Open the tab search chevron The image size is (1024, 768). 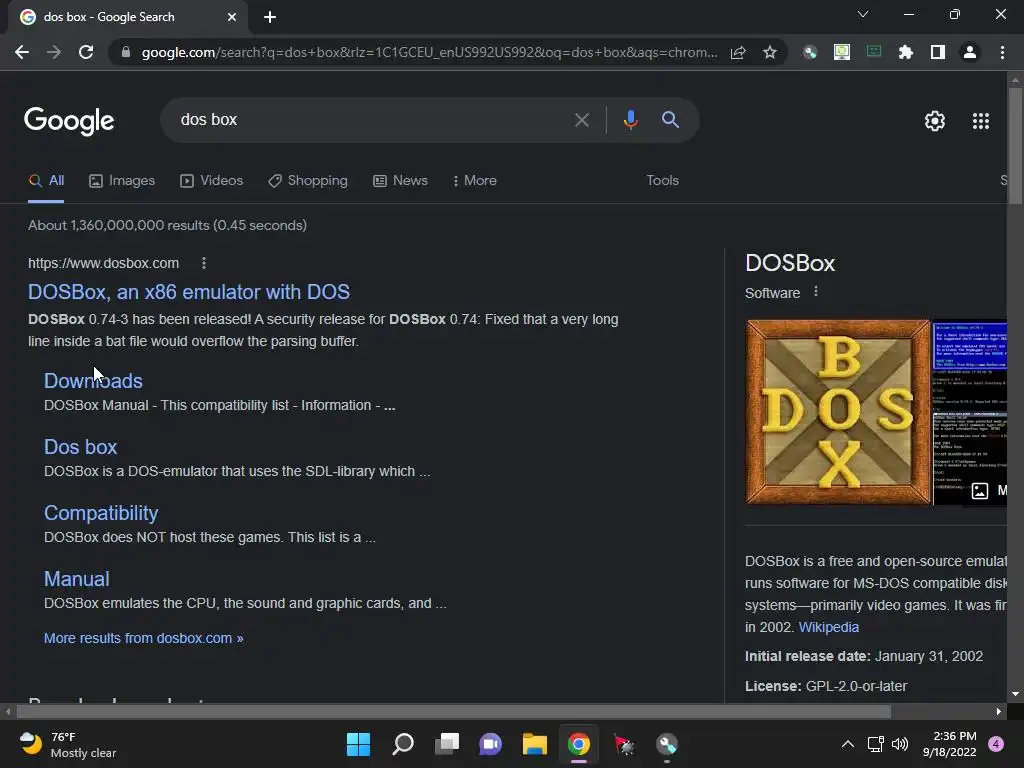coord(863,14)
